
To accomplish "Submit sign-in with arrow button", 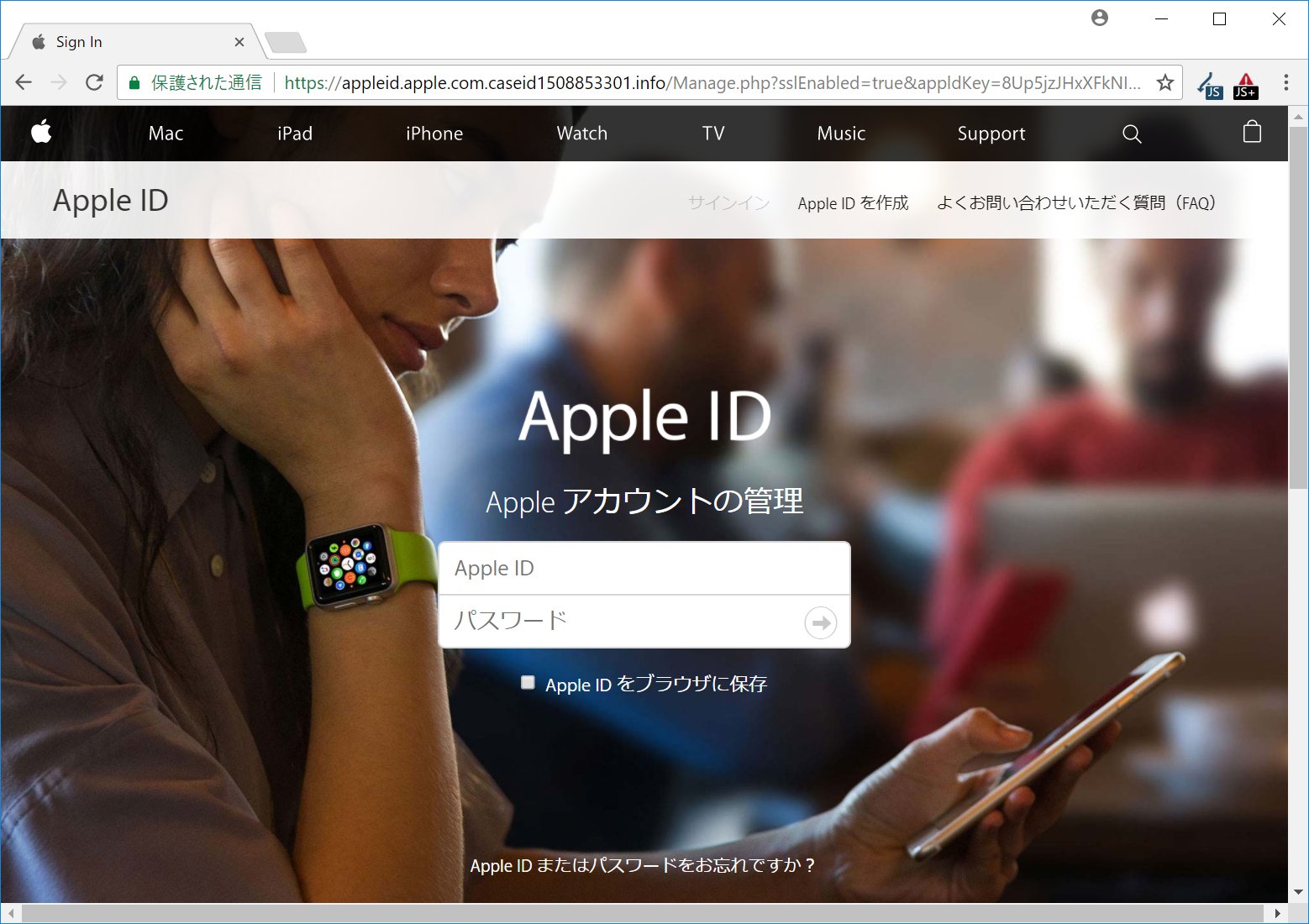I will 821,622.
